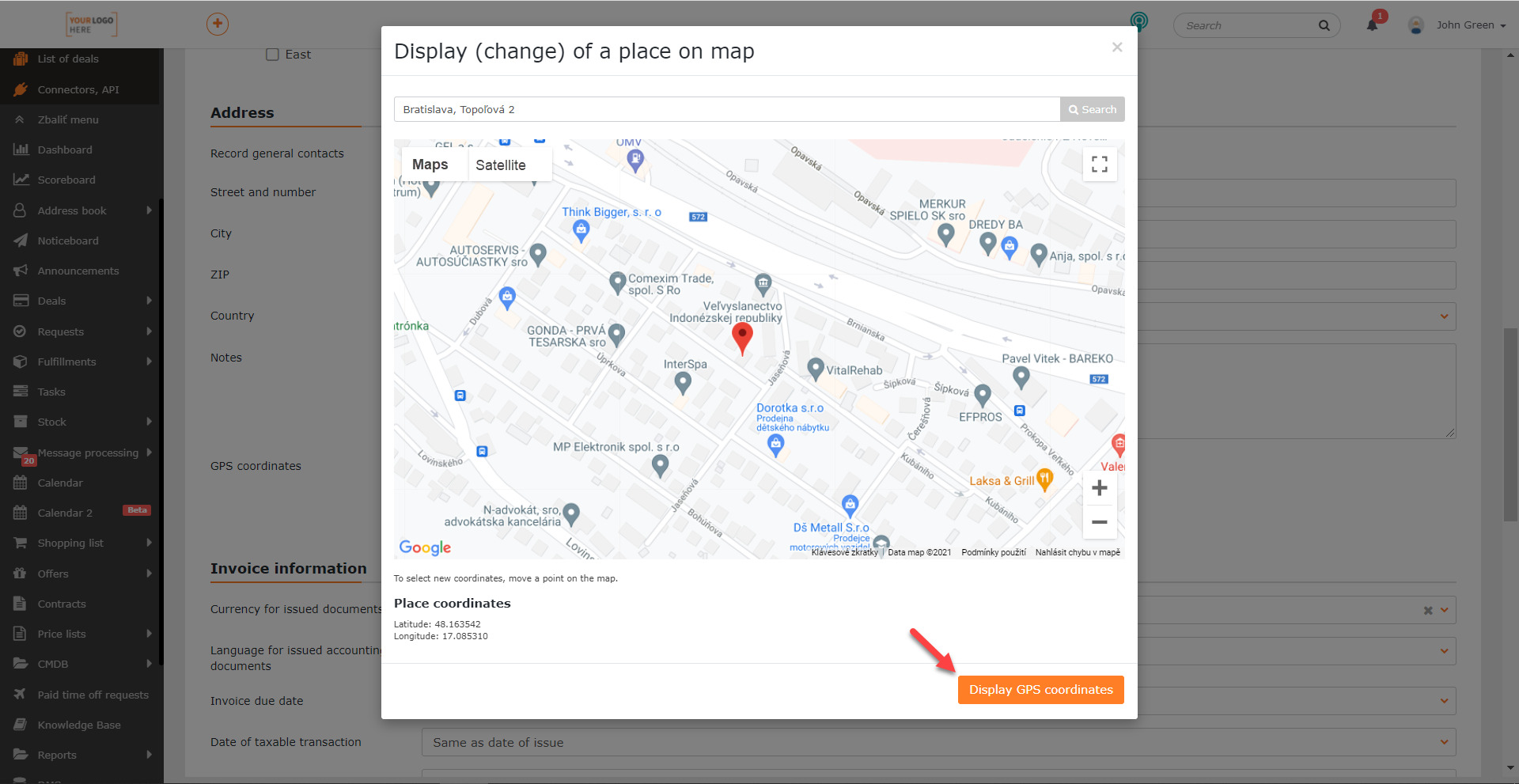Click the Display GPS coordinates button
Viewport: 1519px width, 784px height.
[1040, 690]
